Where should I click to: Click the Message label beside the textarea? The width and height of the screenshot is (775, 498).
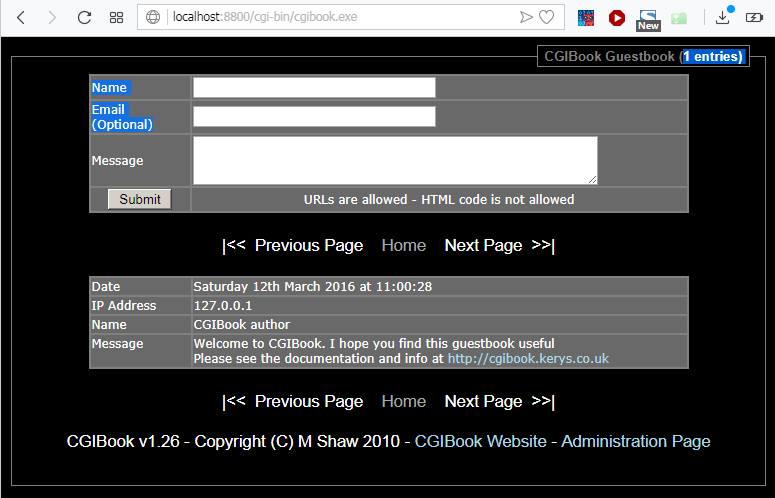pyautogui.click(x=118, y=161)
